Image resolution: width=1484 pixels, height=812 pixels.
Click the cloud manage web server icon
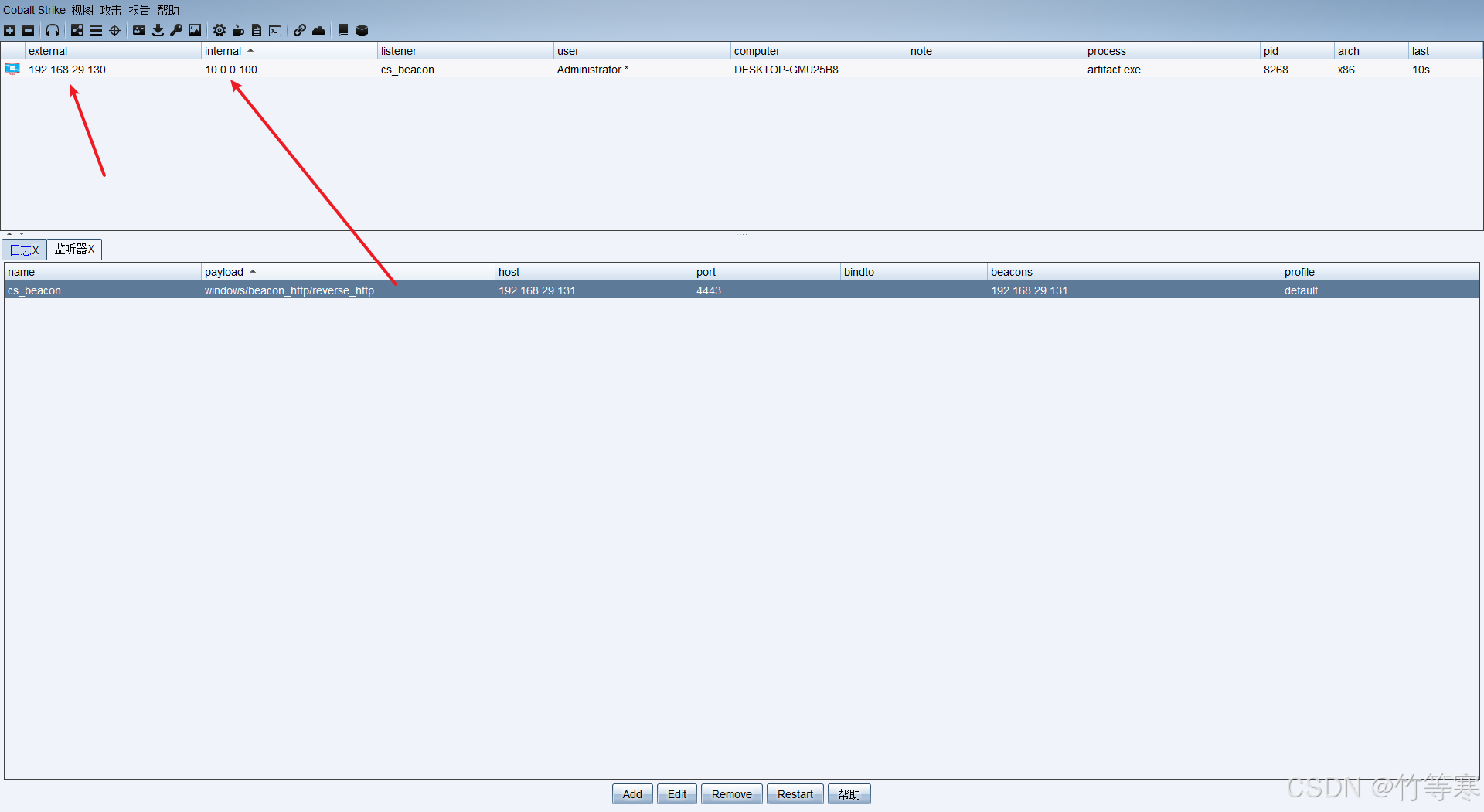[318, 31]
